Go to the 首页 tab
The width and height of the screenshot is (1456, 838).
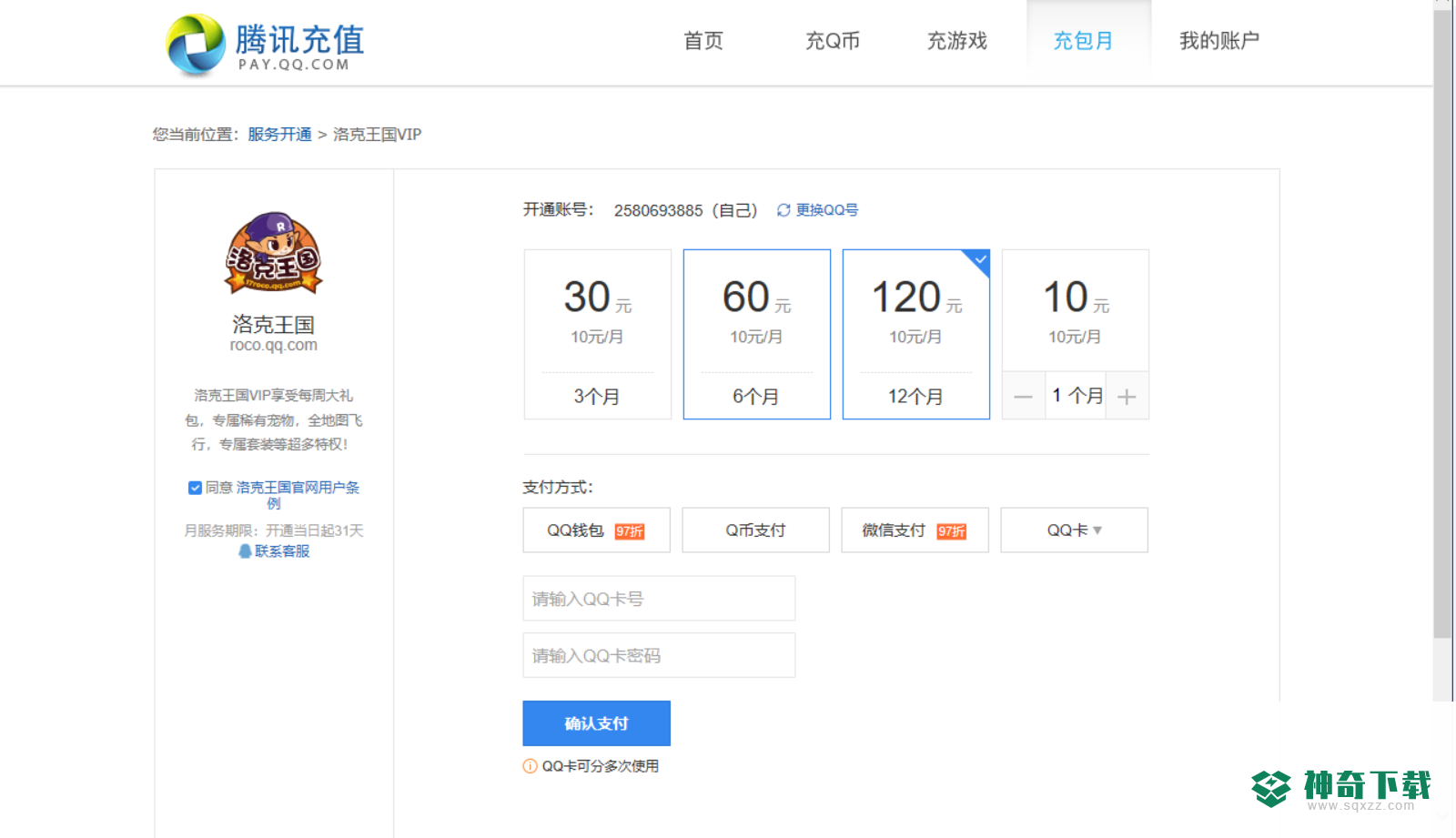tap(703, 41)
